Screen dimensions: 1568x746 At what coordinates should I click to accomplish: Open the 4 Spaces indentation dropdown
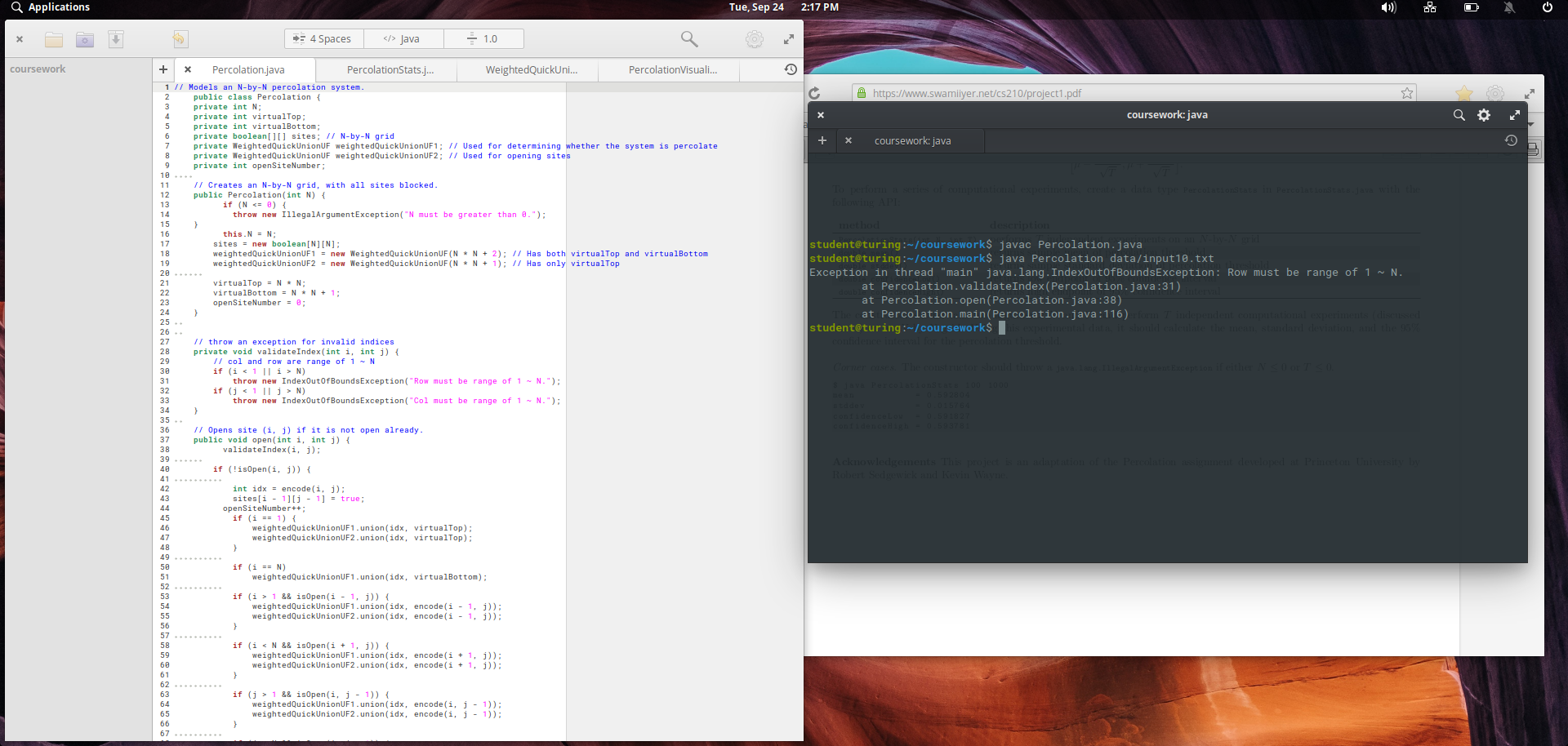click(x=323, y=38)
